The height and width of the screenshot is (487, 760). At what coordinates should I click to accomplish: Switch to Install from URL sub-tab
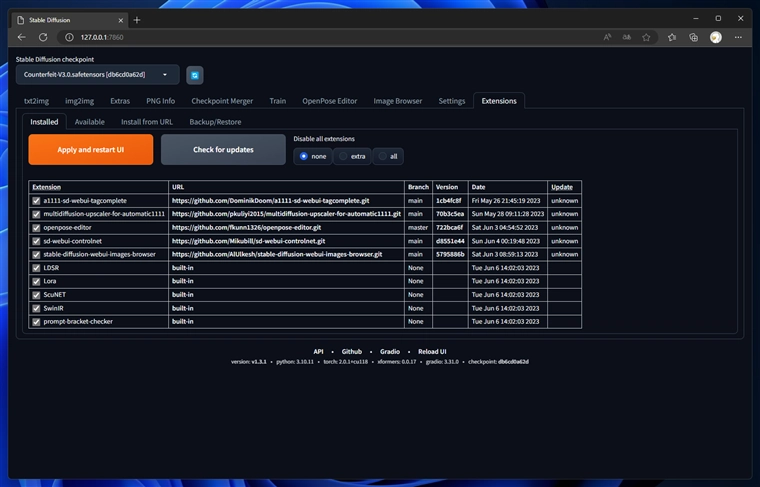click(x=147, y=122)
